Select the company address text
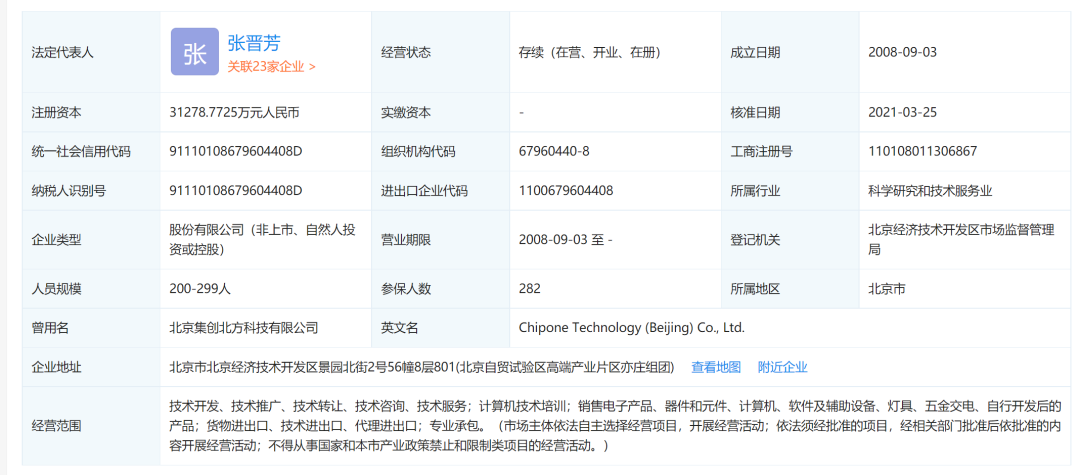The height and width of the screenshot is (475, 1080). pos(422,367)
